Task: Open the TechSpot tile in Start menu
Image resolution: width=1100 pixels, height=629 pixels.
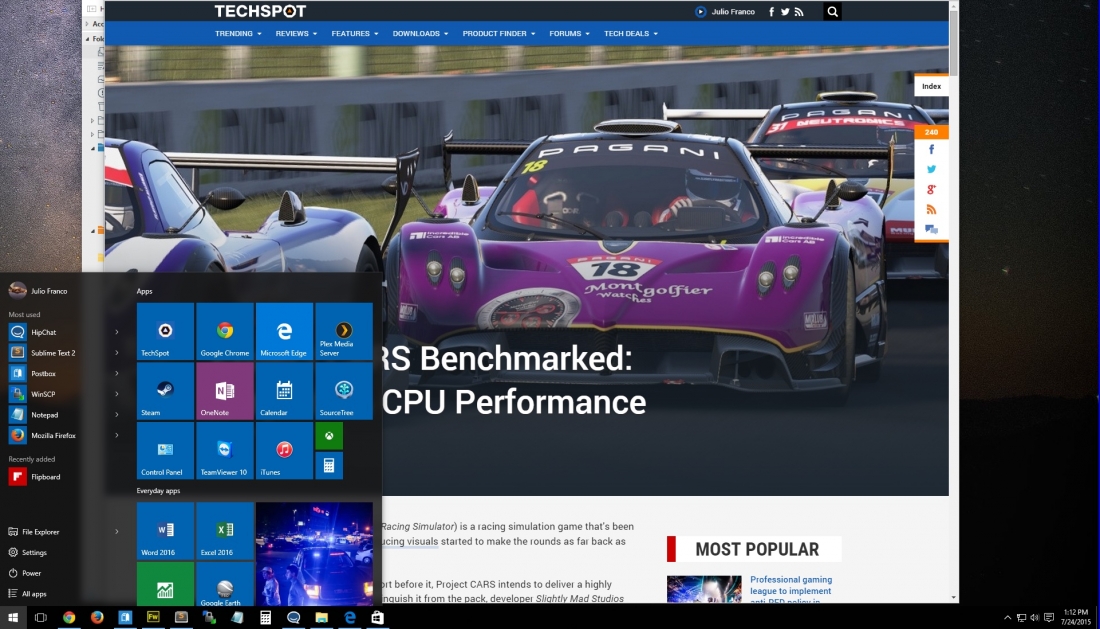Action: click(x=165, y=331)
